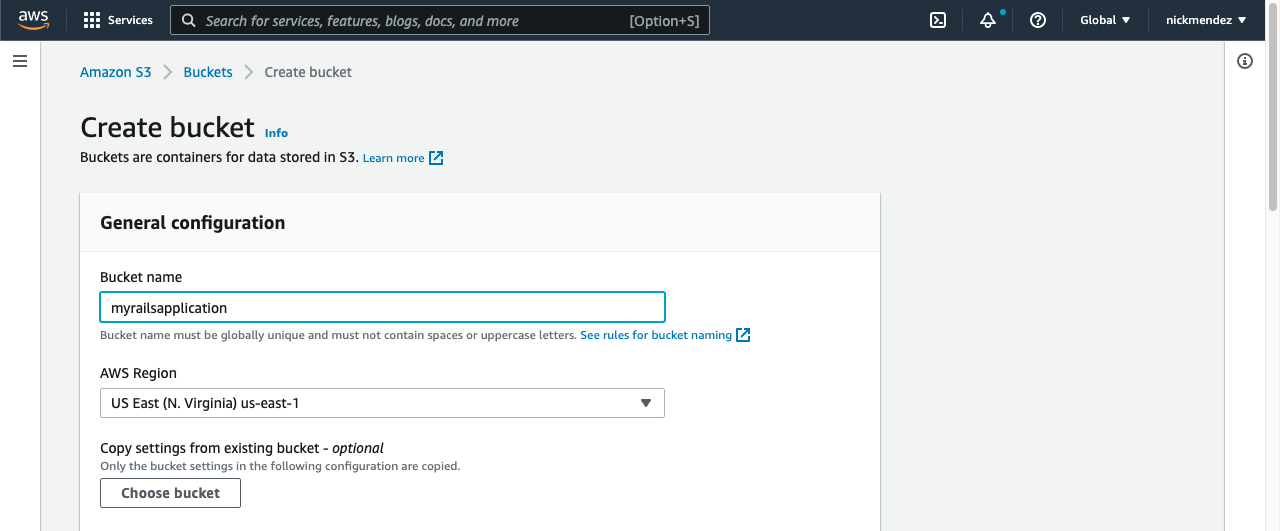Image resolution: width=1280 pixels, height=531 pixels.
Task: Navigate to Buckets breadcrumb
Action: 208,72
